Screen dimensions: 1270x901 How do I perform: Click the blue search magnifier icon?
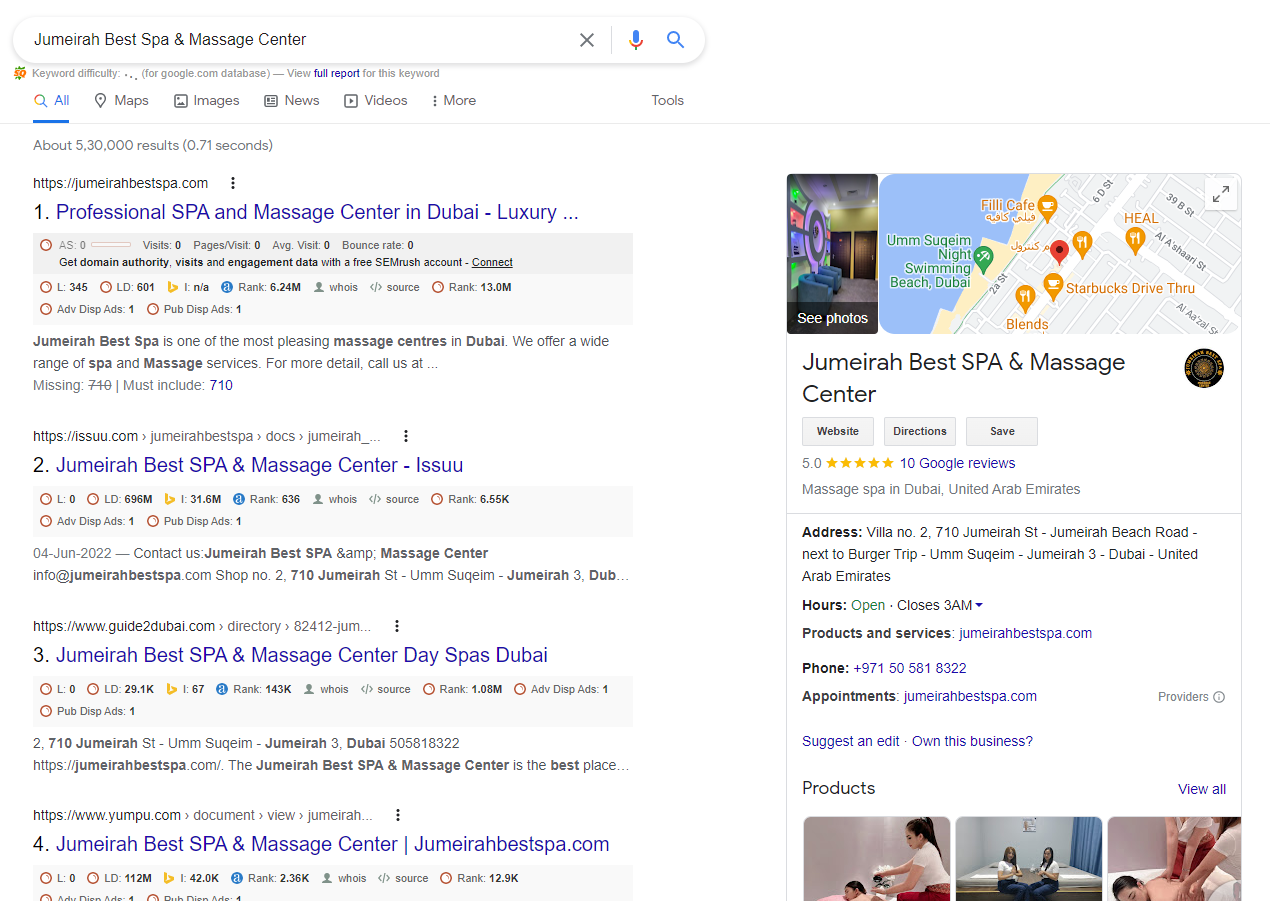click(676, 40)
